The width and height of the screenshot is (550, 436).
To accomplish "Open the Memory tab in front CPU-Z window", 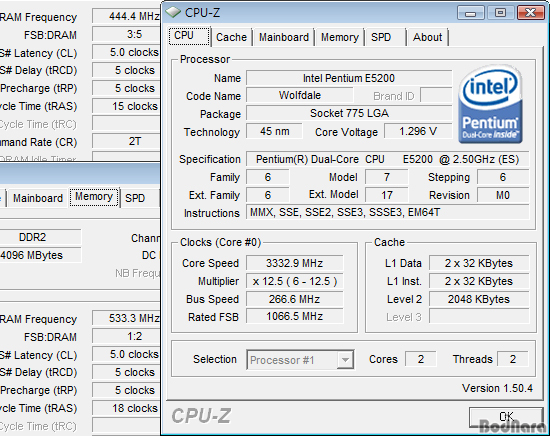I will (340, 37).
